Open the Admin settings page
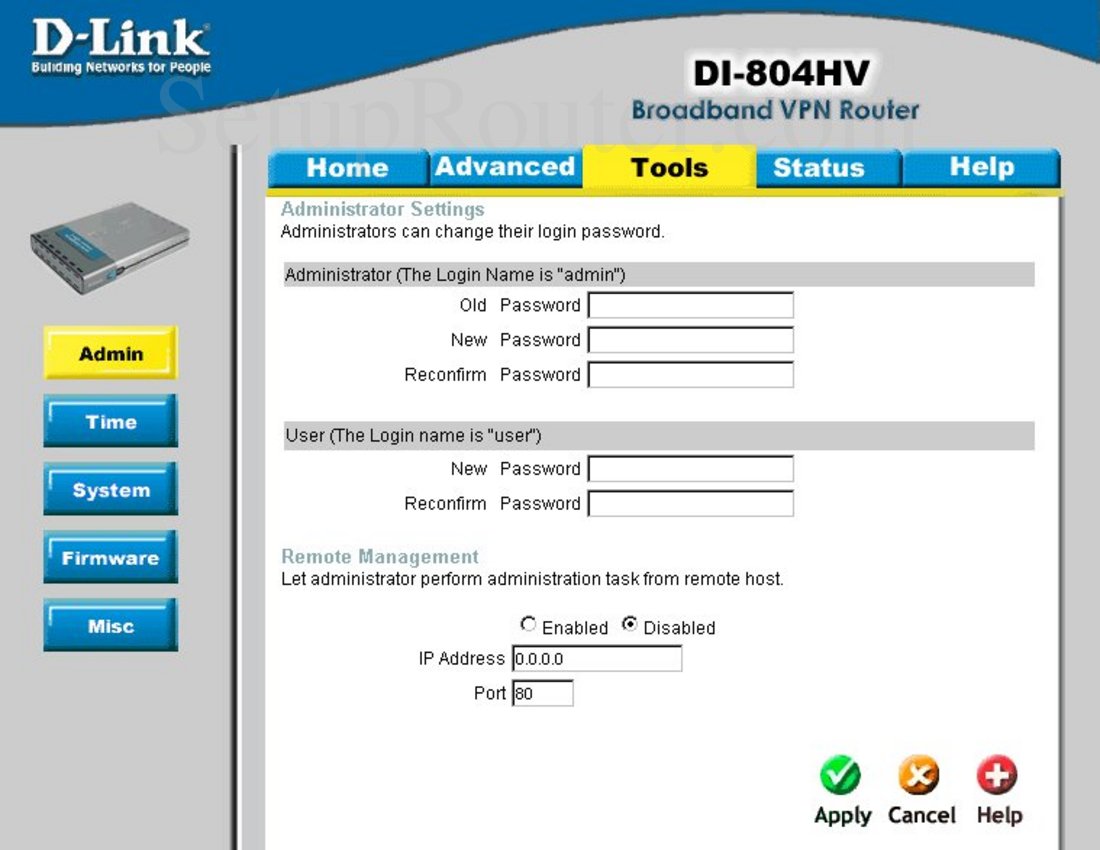The height and width of the screenshot is (850, 1100). pos(111,353)
